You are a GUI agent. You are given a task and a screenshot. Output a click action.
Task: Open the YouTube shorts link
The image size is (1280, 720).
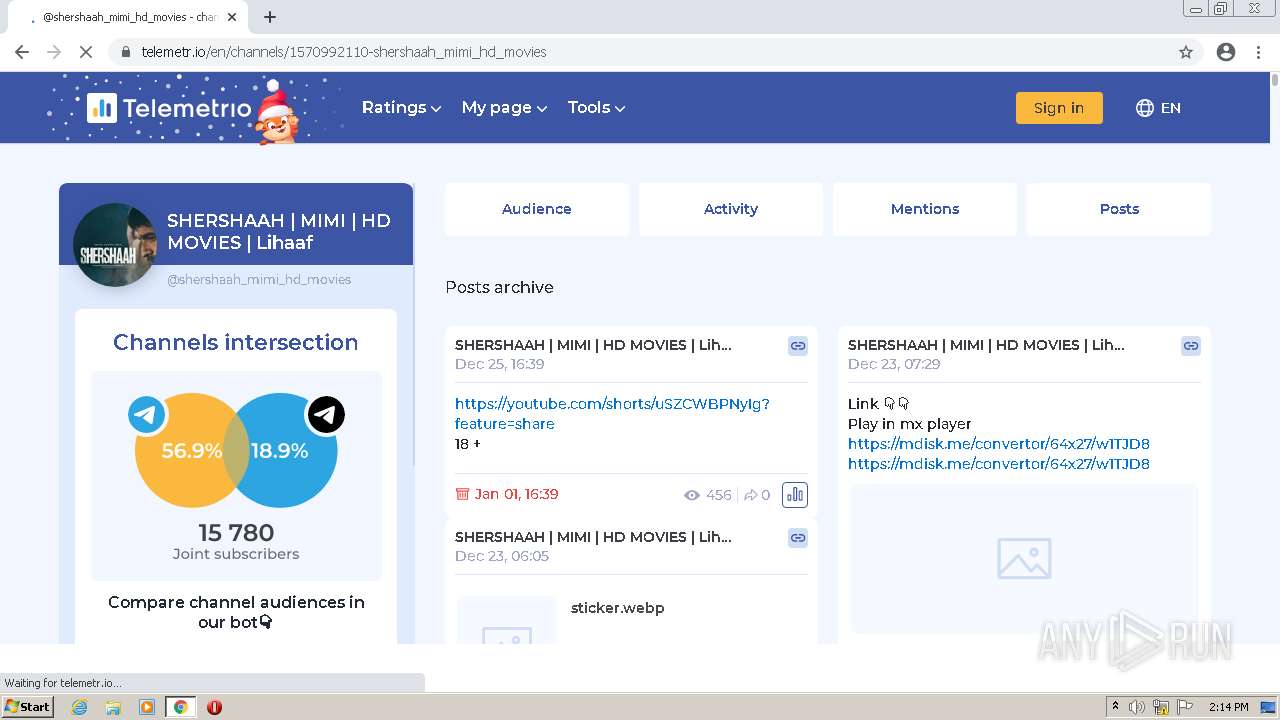(612, 414)
